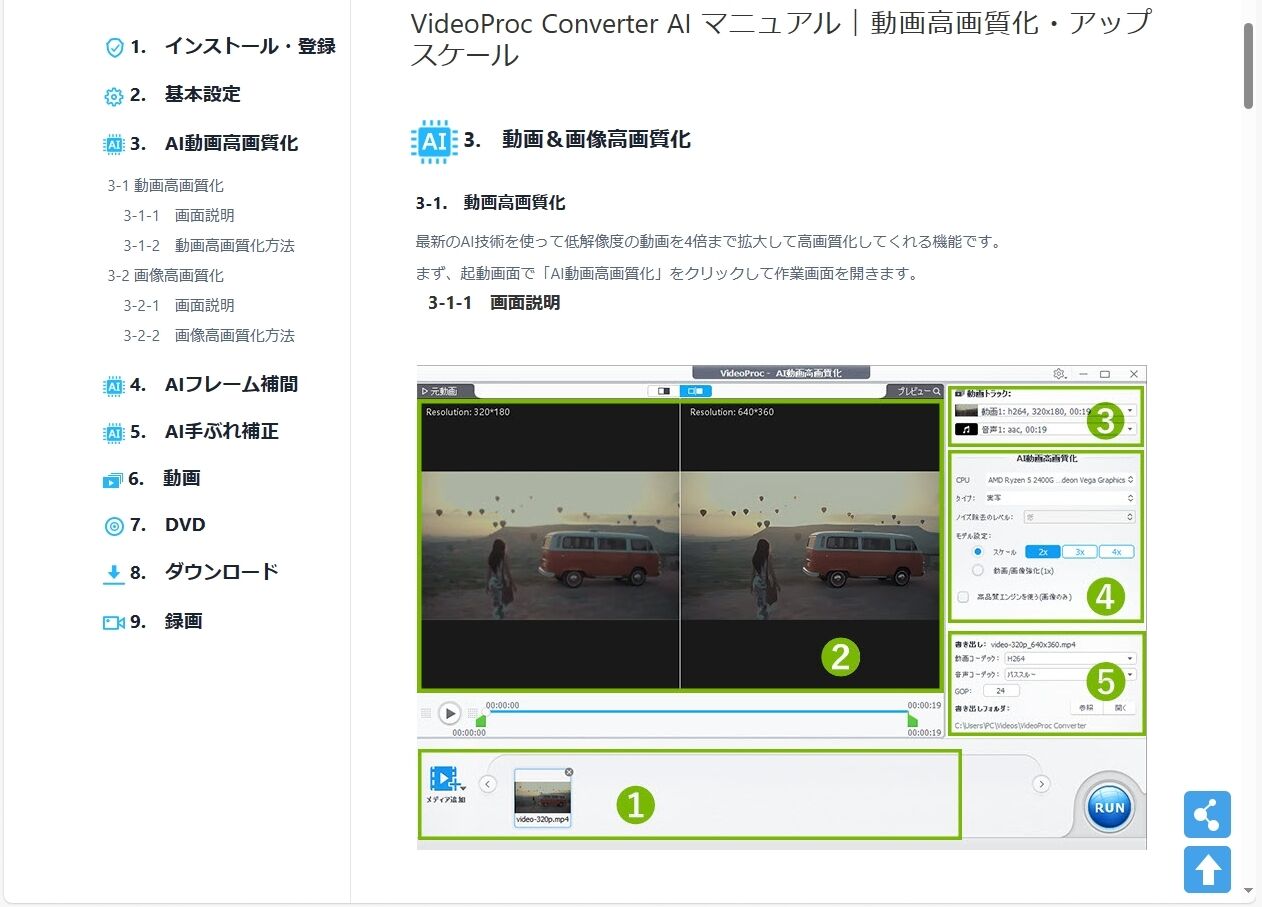Open the 動画コーデック H264 dropdown
Viewport: 1262px width, 907px height.
(1070, 659)
